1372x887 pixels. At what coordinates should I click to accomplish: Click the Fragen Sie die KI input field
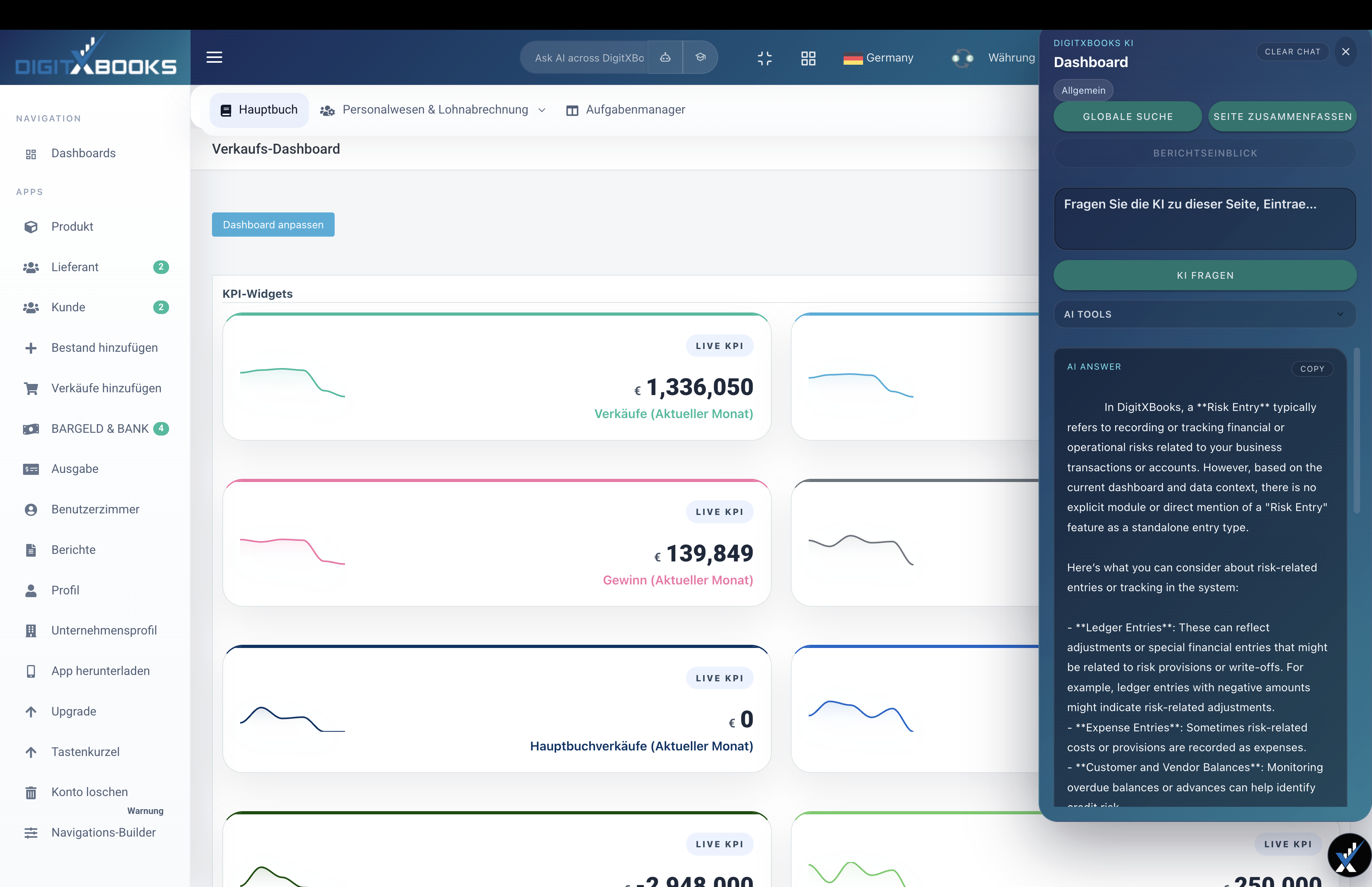coord(1204,219)
